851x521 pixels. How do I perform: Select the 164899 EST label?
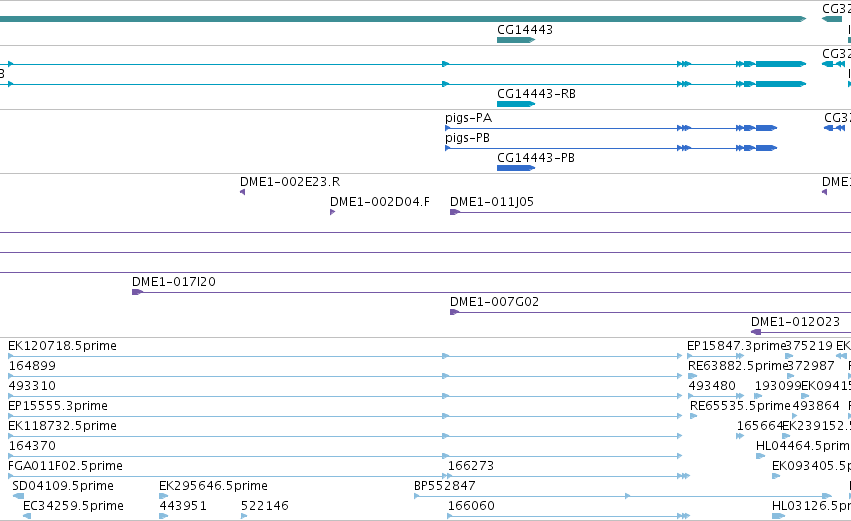(x=32, y=366)
